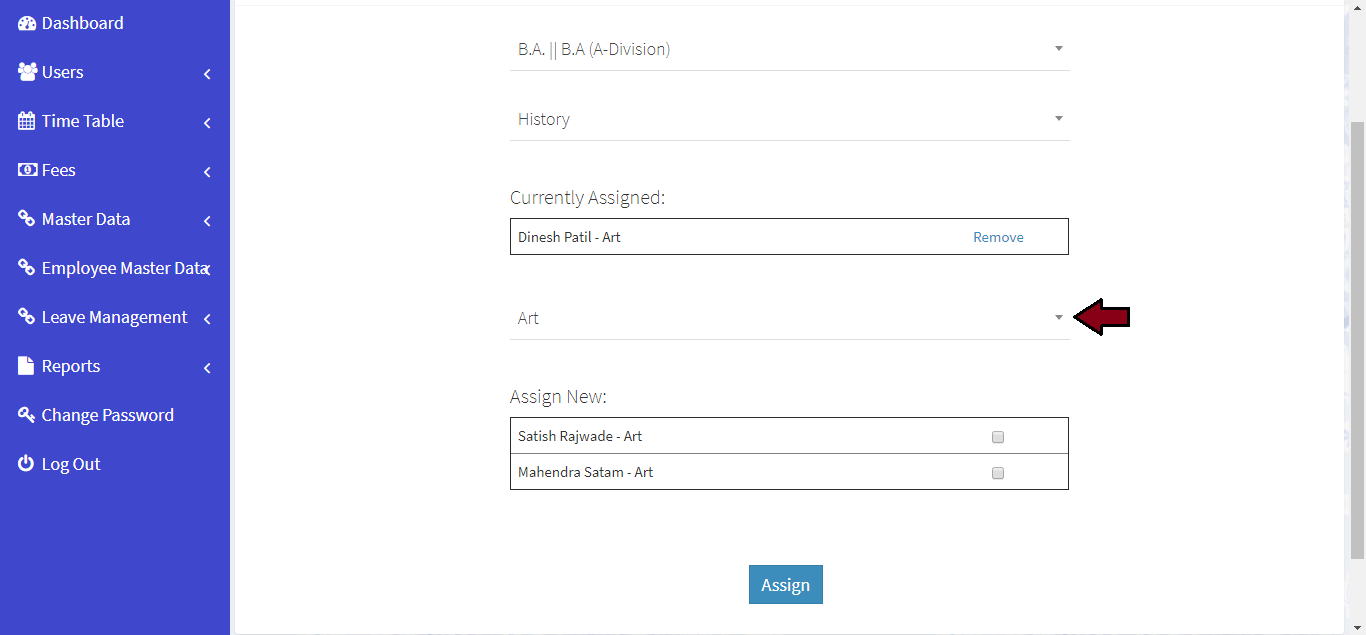
Task: Remove Dinesh Patil from assigned list
Action: [998, 237]
